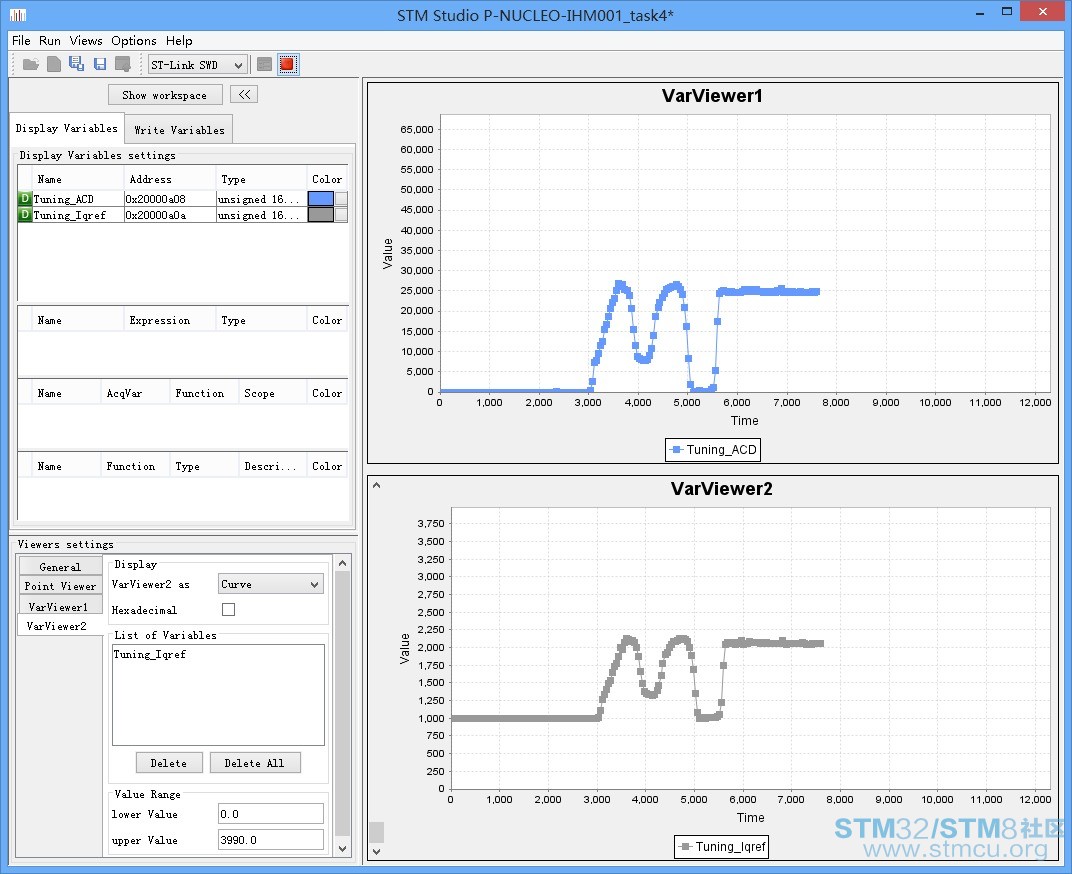Viewport: 1072px width, 874px height.
Task: Click the Tuning_ACD legend in VarViewer1
Action: coord(713,449)
